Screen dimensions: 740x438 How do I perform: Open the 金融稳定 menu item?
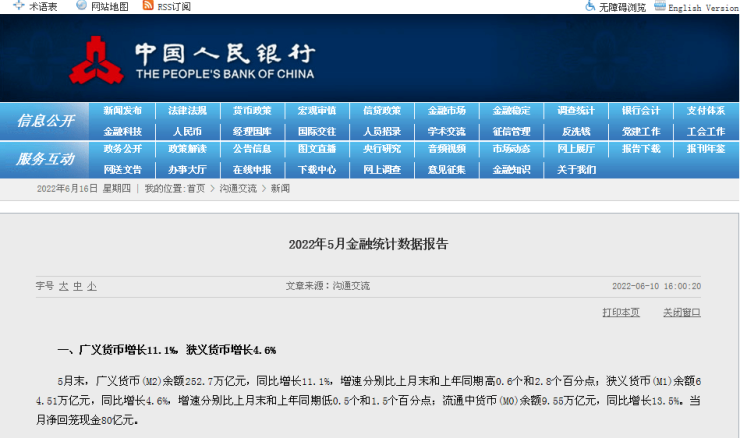pyautogui.click(x=511, y=110)
